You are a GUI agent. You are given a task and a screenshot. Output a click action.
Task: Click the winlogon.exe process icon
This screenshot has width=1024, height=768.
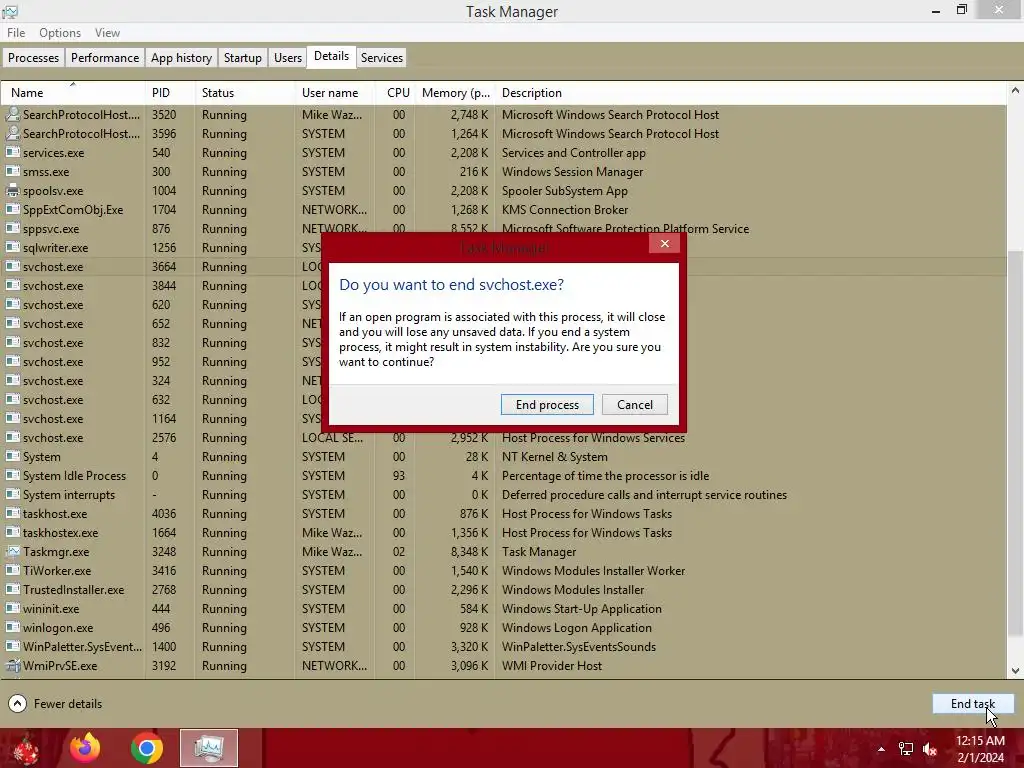[12, 628]
